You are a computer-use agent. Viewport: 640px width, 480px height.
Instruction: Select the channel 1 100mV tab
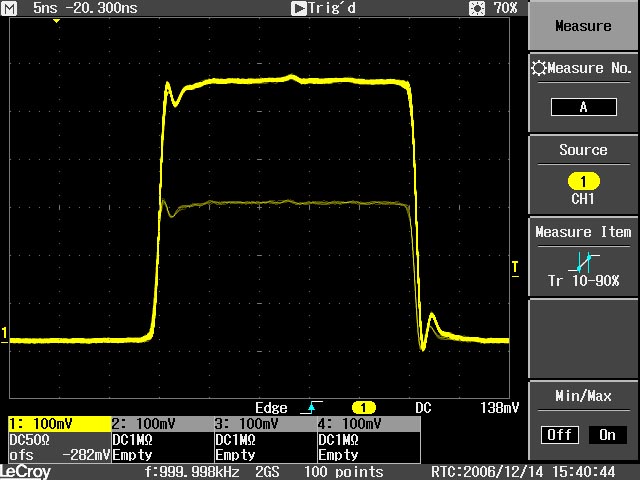(x=57, y=424)
